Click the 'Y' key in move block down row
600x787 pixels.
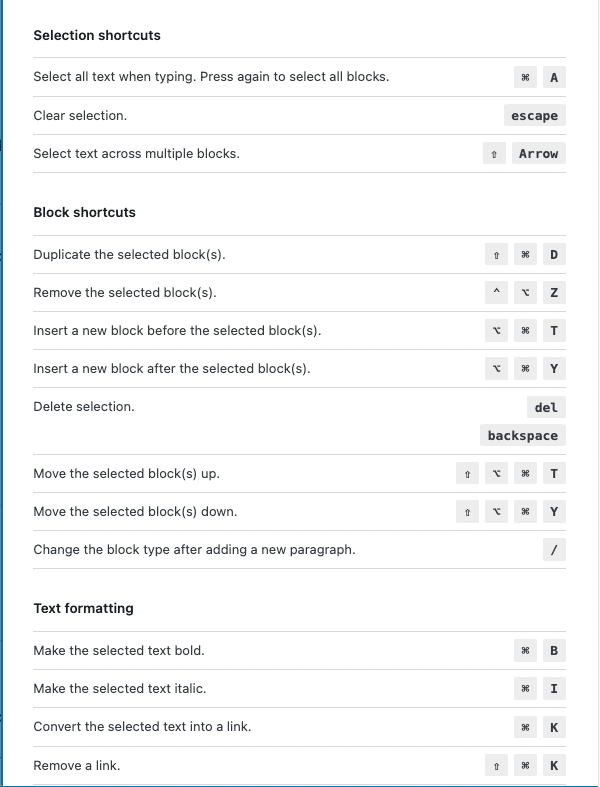pos(554,512)
